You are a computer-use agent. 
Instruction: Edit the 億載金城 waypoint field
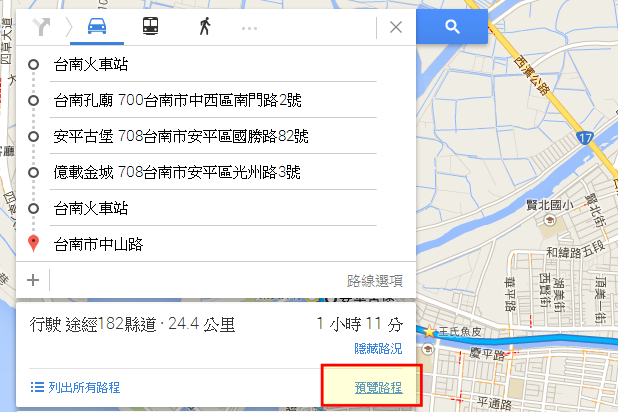click(x=213, y=172)
